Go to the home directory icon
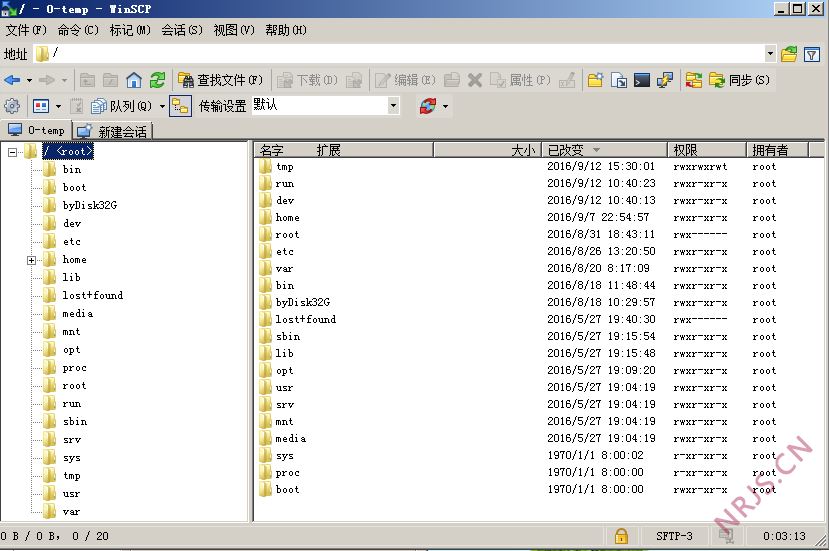Viewport: 829px width, 551px height. tap(134, 80)
